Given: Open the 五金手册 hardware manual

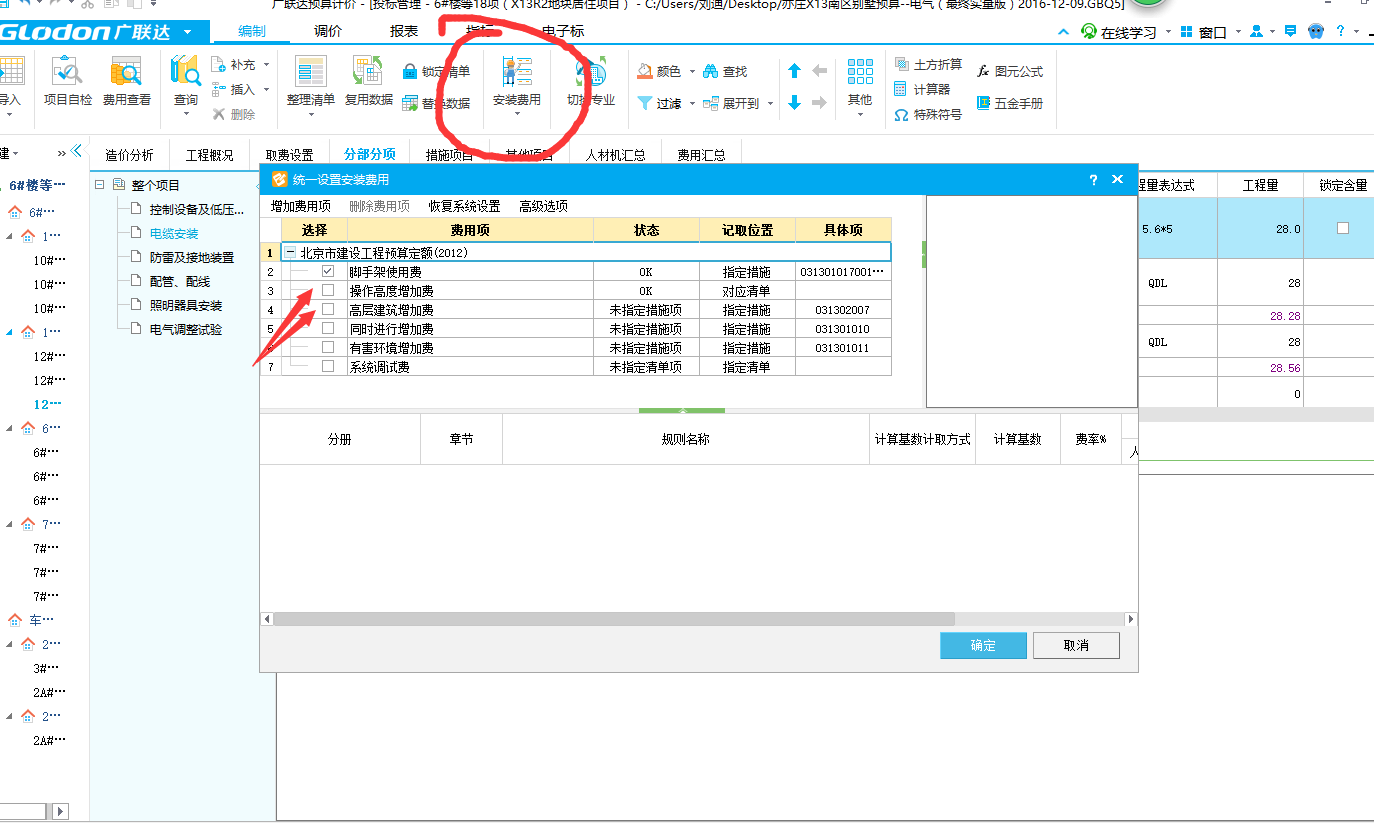Looking at the screenshot, I should click(x=1010, y=103).
